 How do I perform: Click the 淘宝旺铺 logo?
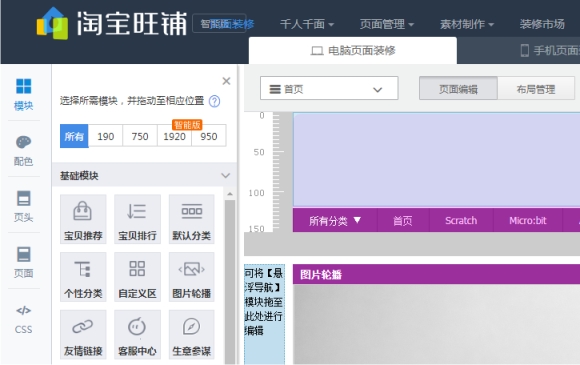pos(112,23)
